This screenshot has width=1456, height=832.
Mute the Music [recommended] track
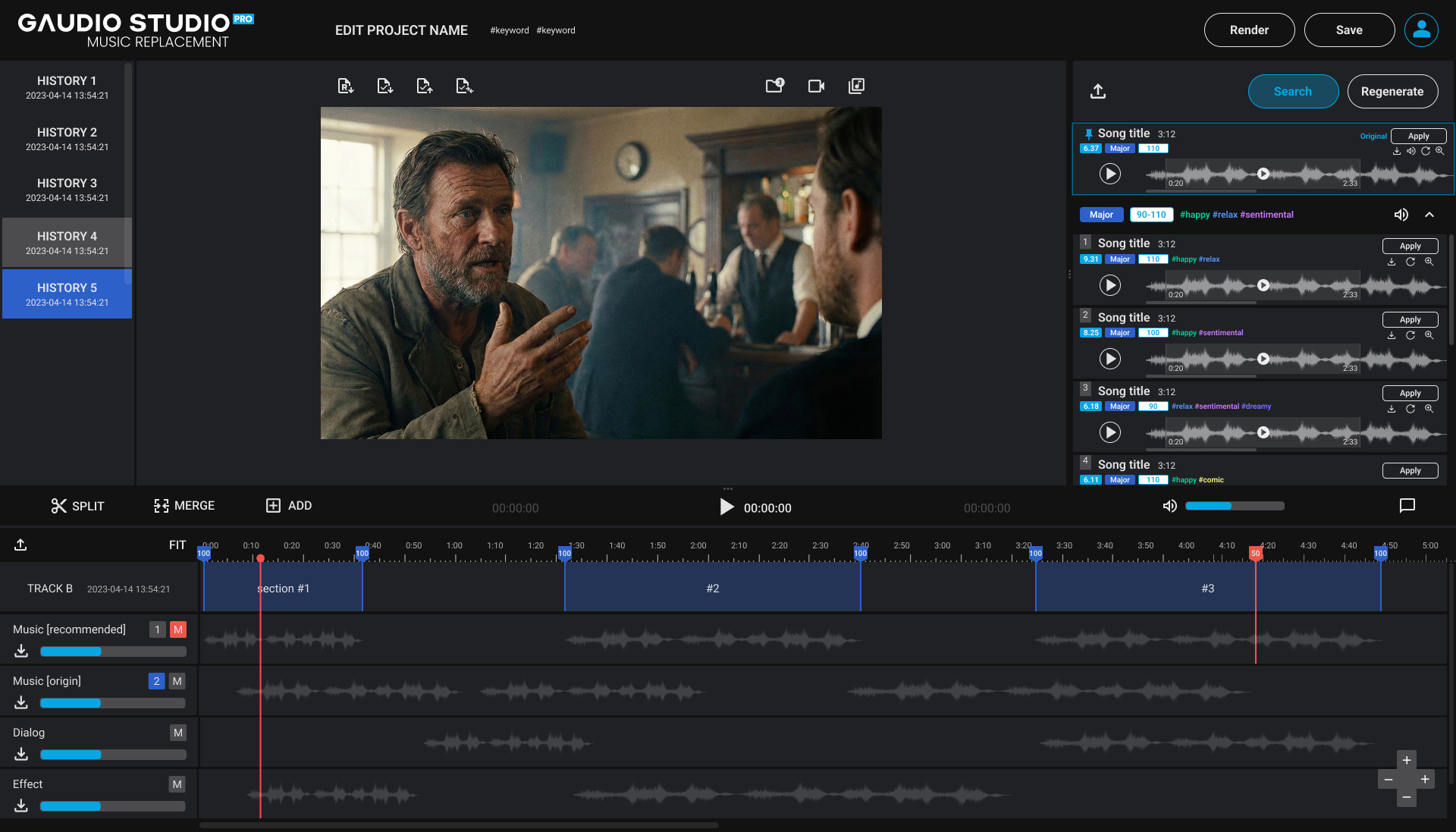point(178,629)
